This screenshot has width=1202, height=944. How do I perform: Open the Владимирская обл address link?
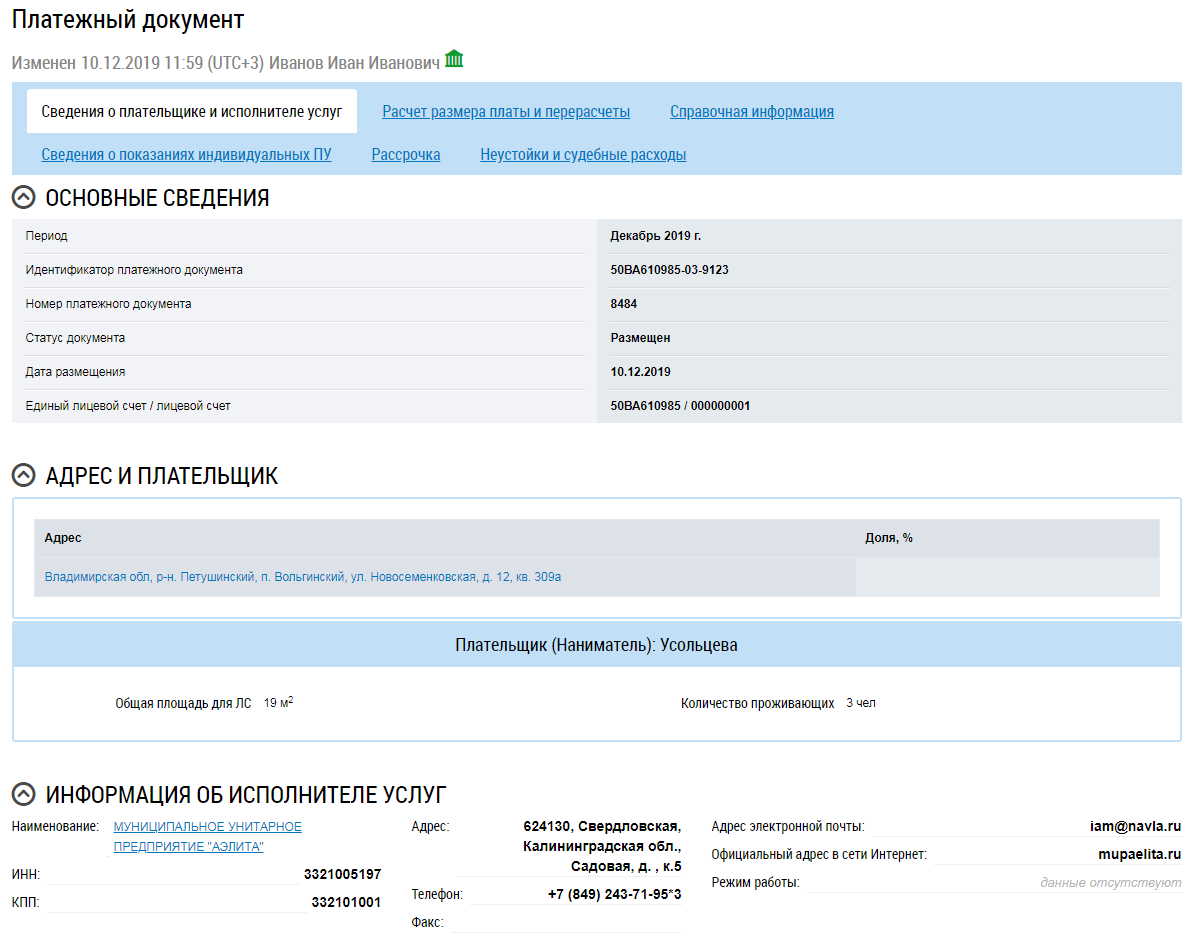303,577
